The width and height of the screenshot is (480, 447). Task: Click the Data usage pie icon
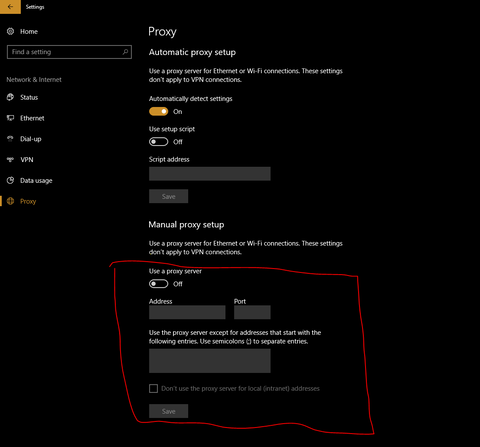point(11,180)
